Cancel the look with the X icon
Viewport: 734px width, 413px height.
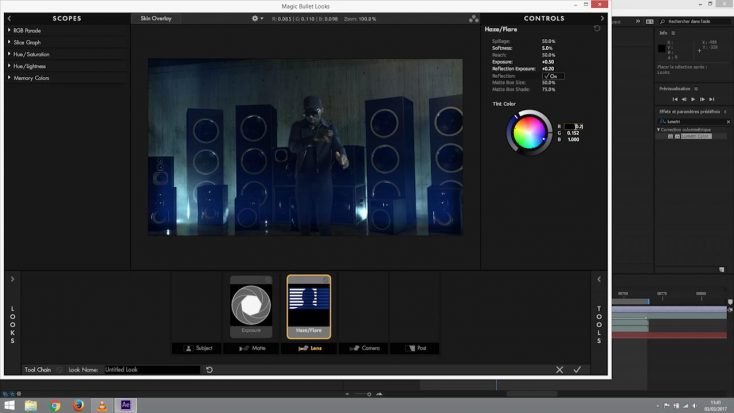[559, 369]
